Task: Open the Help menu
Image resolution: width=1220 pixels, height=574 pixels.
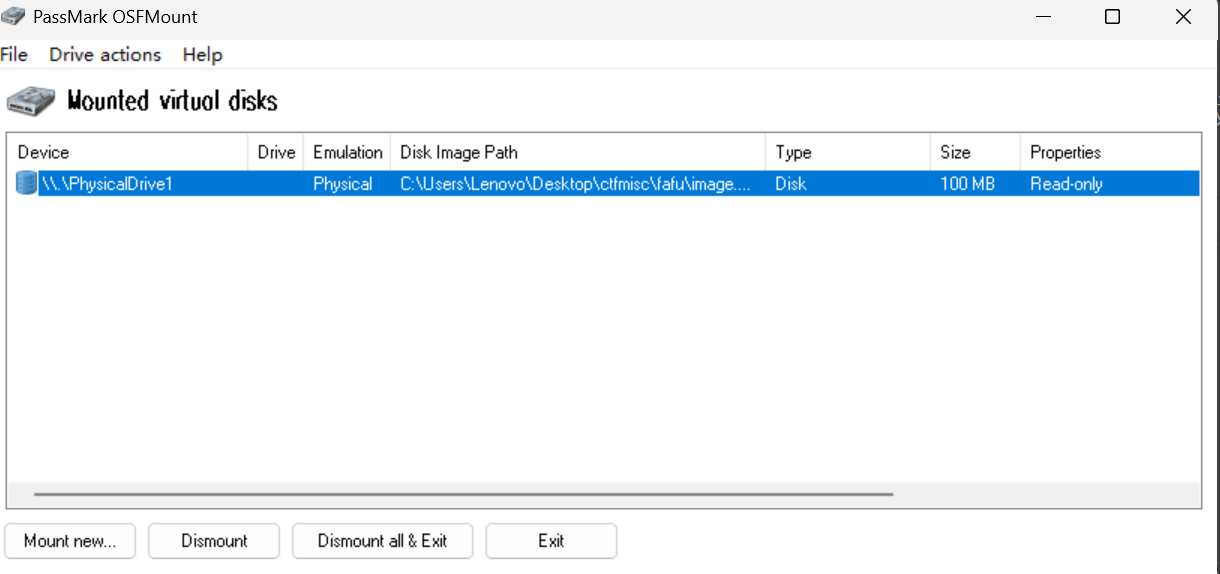Action: tap(202, 55)
